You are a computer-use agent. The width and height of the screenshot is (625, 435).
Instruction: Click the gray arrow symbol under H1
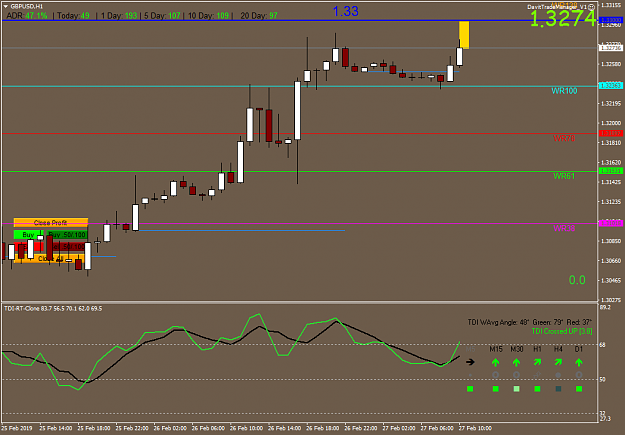[537, 375]
